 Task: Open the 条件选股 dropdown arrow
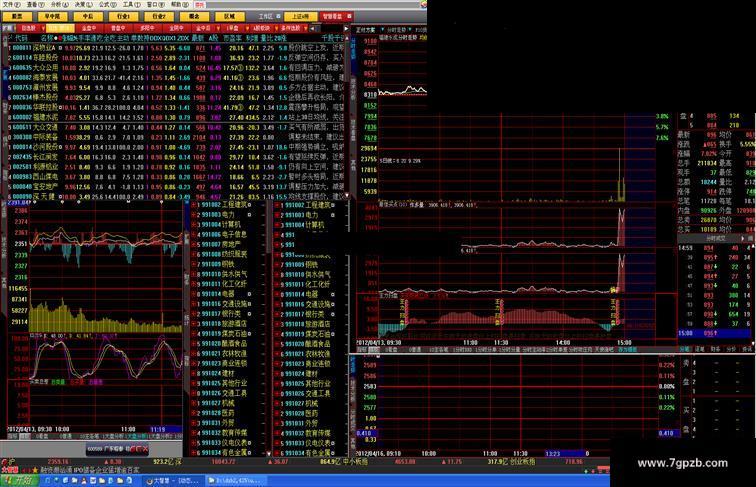click(x=305, y=28)
